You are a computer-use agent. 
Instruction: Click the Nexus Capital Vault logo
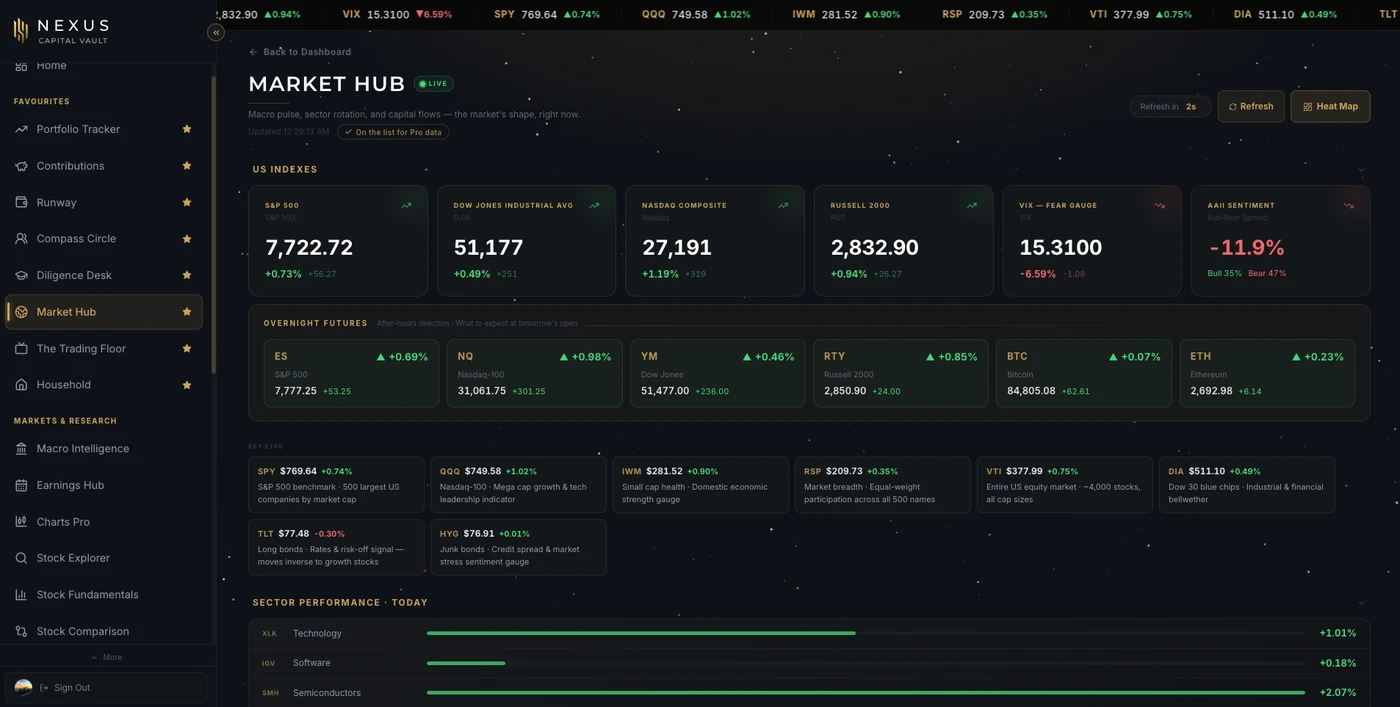[61, 30]
